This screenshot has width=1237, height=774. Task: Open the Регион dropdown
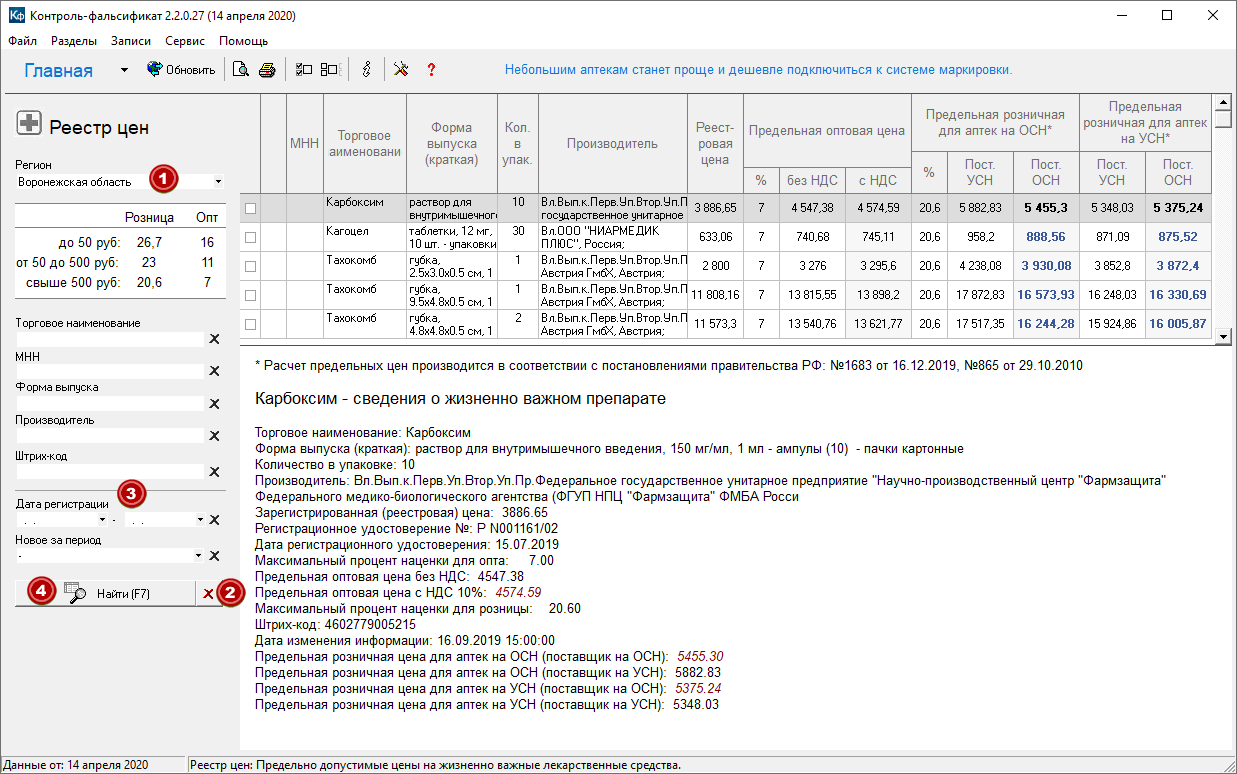pos(218,182)
